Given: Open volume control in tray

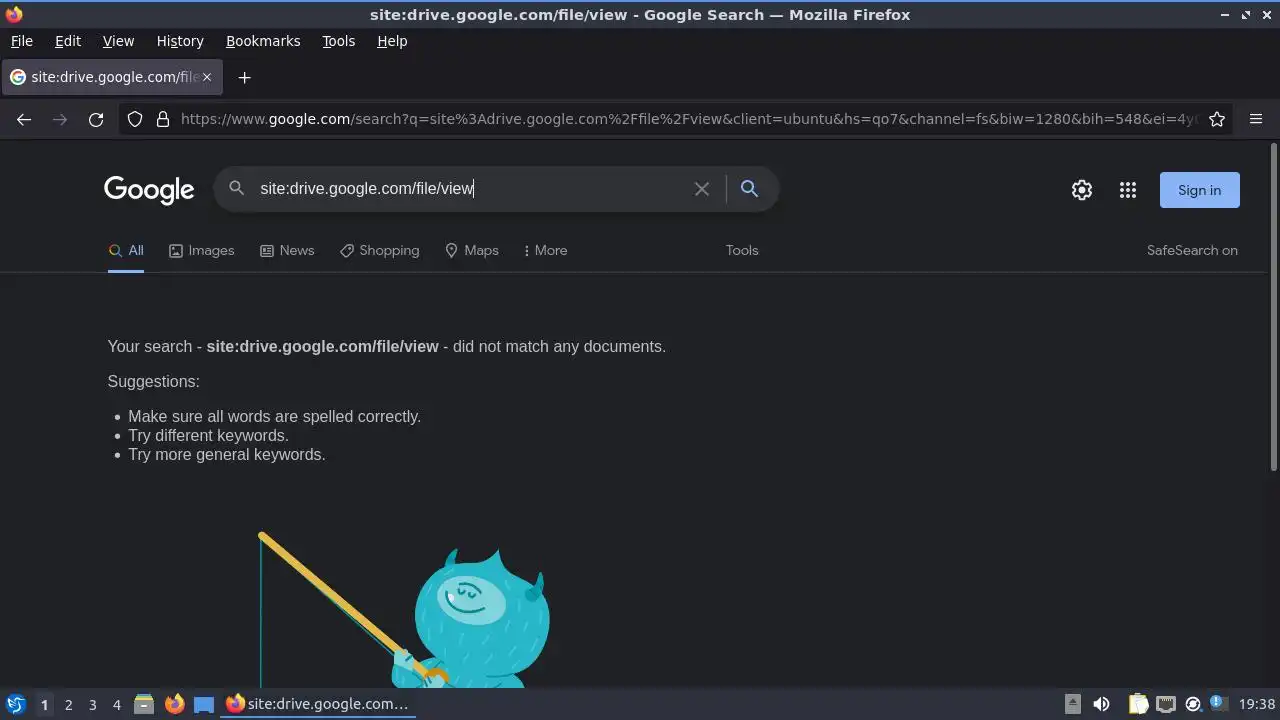Looking at the screenshot, I should (1101, 704).
